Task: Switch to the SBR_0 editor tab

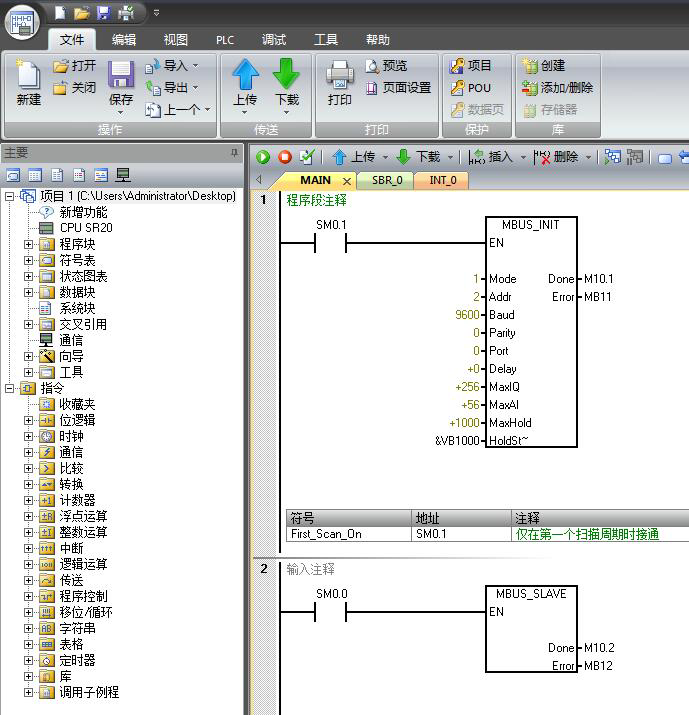Action: tap(387, 181)
